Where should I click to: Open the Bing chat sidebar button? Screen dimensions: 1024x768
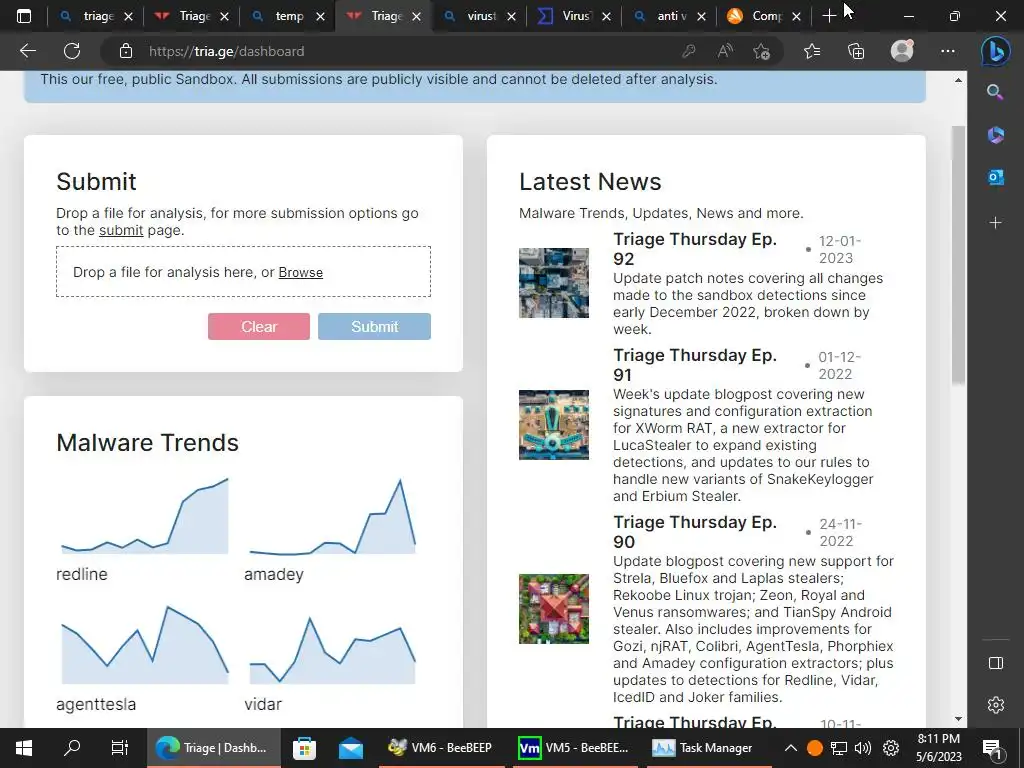(995, 51)
